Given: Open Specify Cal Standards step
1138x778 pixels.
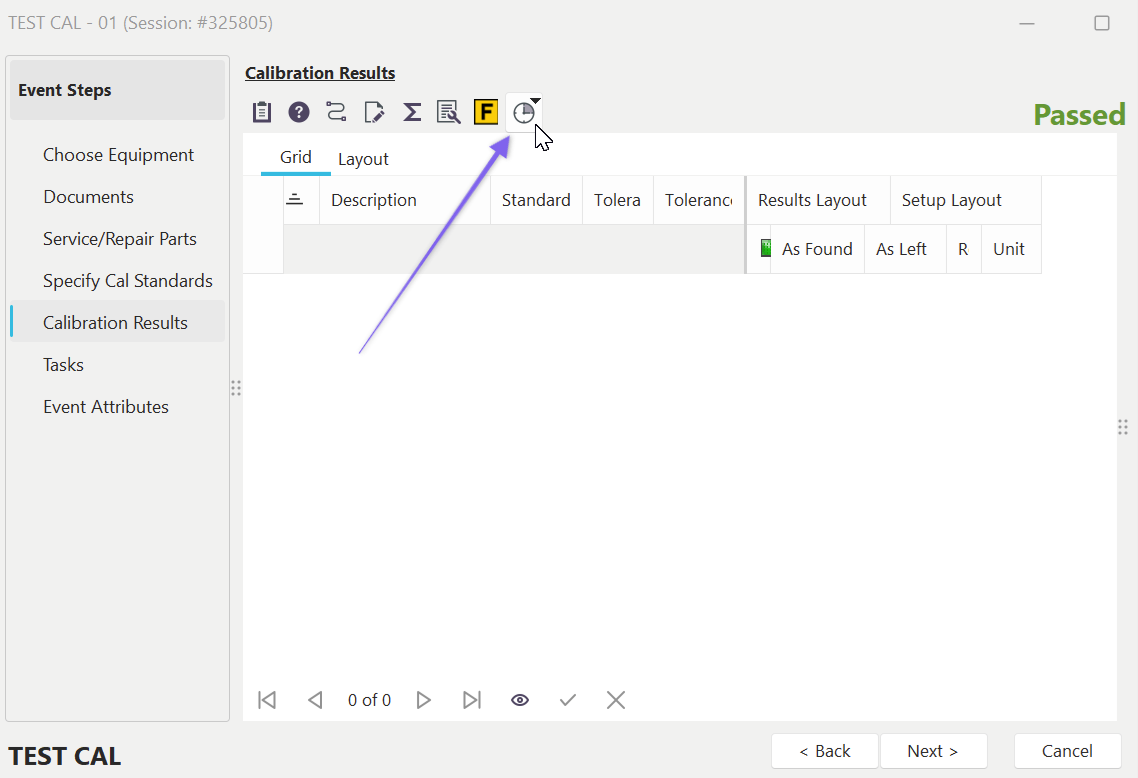Looking at the screenshot, I should [x=127, y=281].
